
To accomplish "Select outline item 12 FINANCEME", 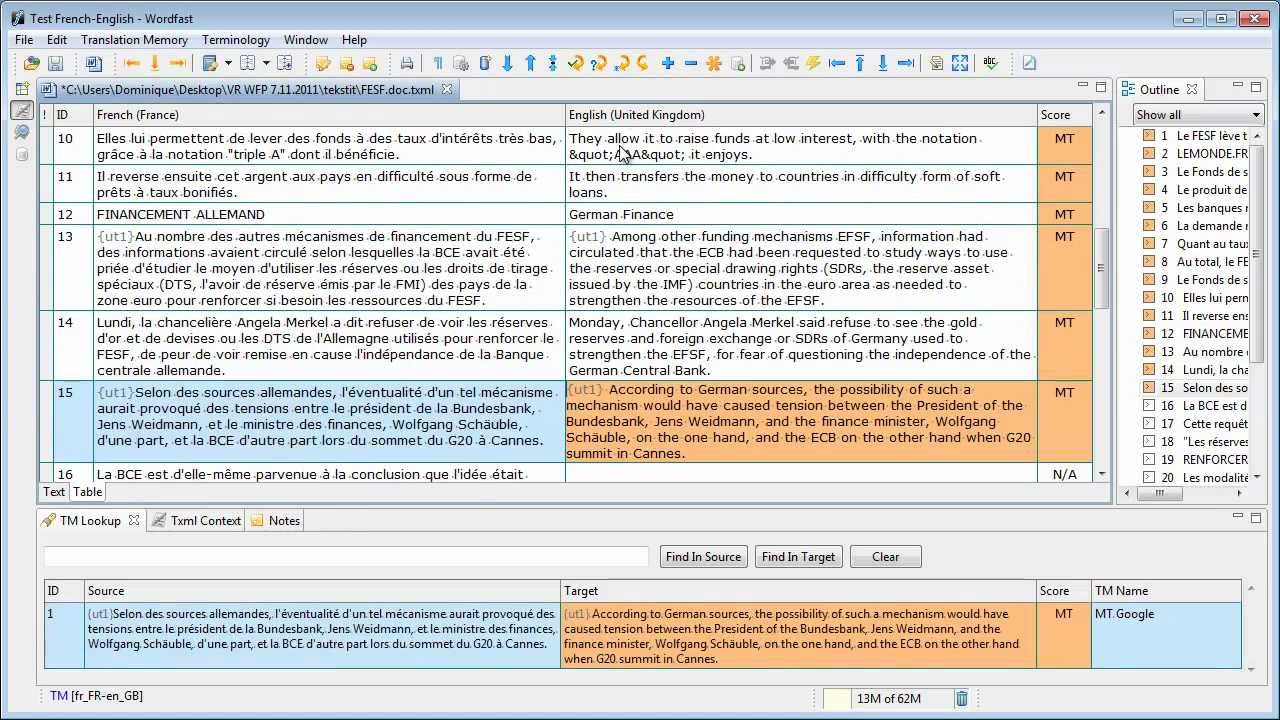I will (1195, 333).
